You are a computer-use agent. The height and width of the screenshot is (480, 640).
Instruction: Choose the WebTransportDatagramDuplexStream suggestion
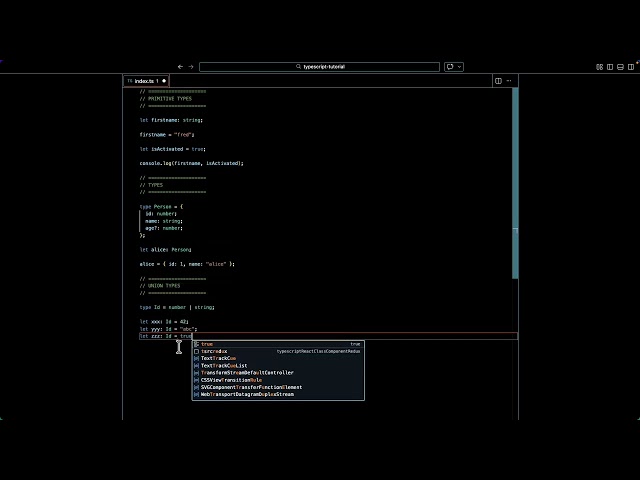[x=278, y=394]
